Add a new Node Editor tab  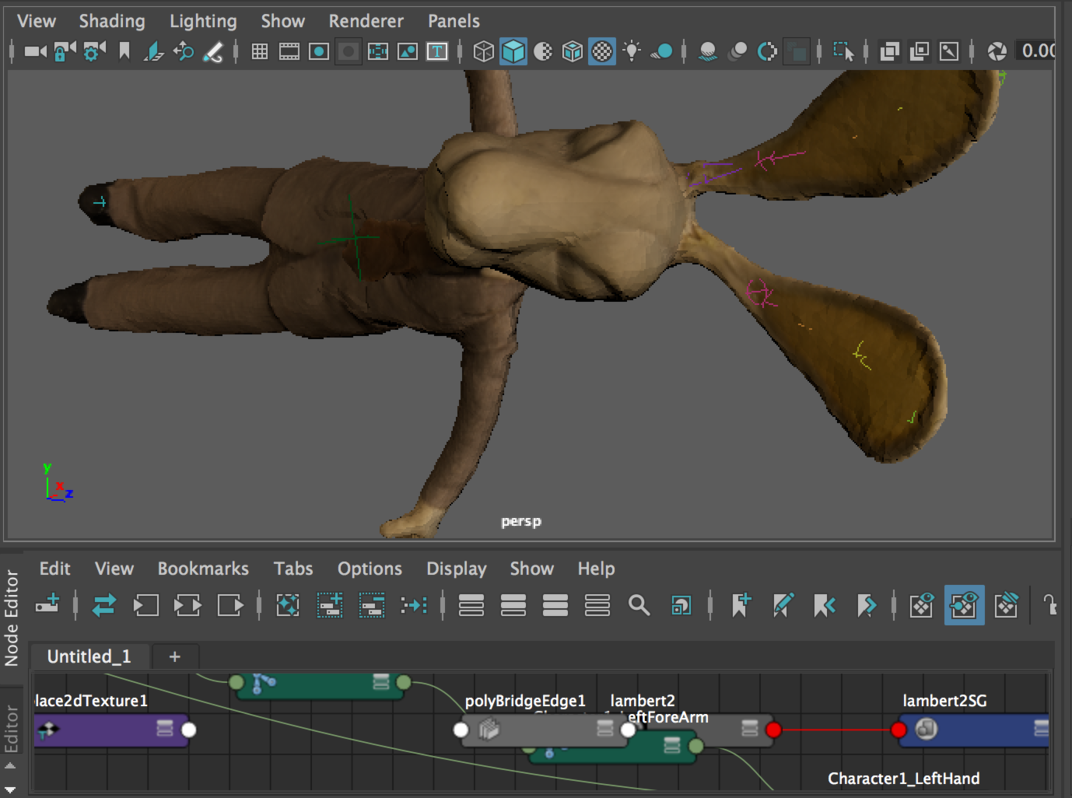(x=174, y=656)
